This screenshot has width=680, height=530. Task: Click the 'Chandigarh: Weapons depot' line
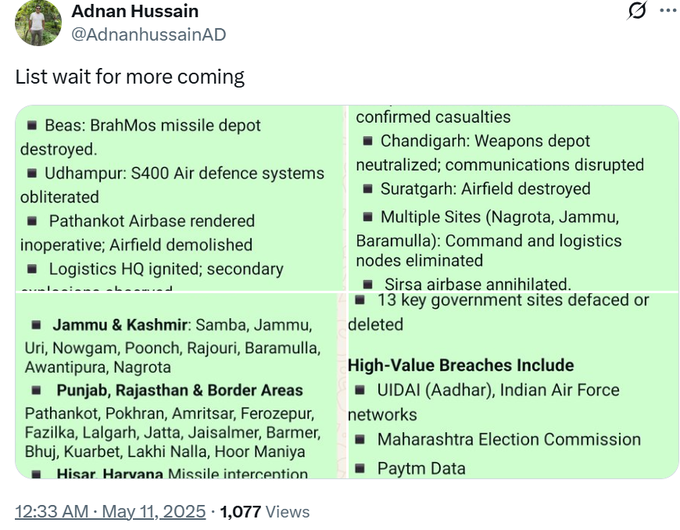[484, 141]
